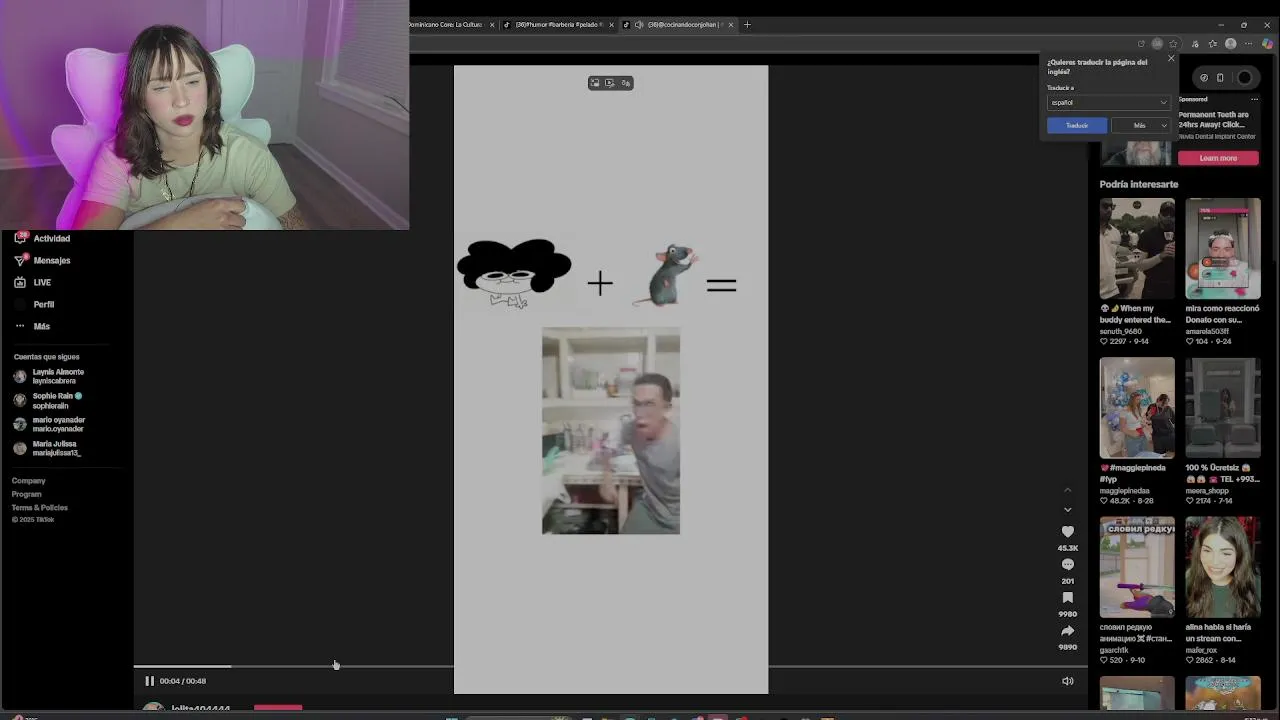1280x720 pixels.
Task: Close the #humor #barberia browser tab
Action: point(612,24)
